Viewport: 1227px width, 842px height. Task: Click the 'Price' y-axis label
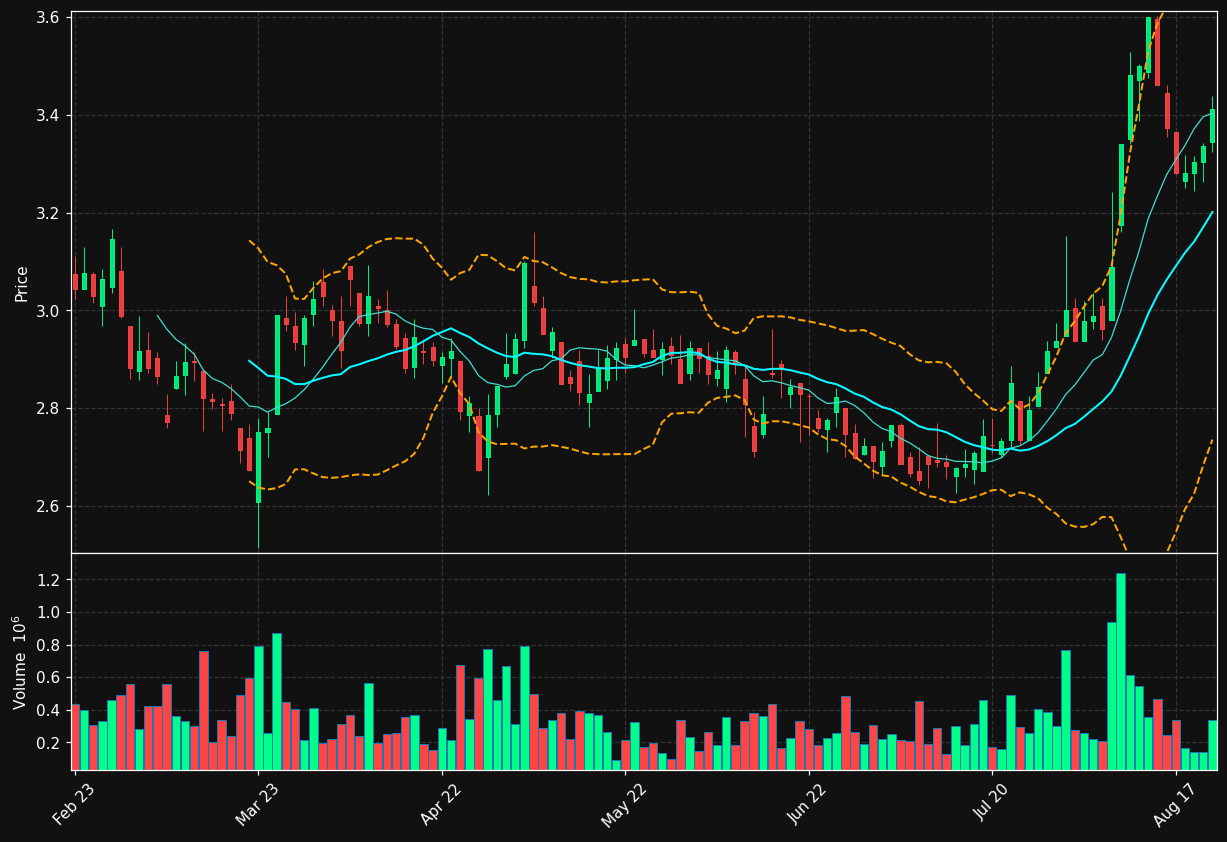tap(22, 283)
